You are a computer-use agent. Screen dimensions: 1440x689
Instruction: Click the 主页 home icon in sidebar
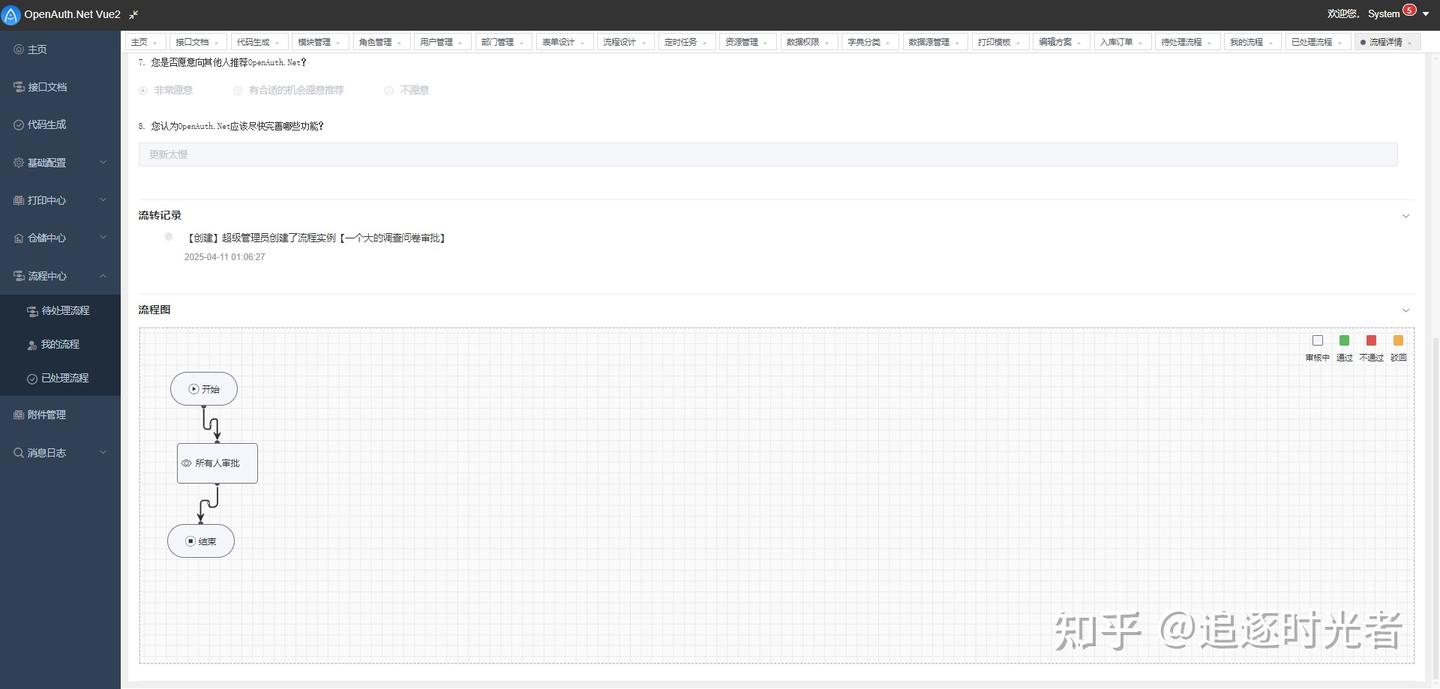pyautogui.click(x=17, y=48)
